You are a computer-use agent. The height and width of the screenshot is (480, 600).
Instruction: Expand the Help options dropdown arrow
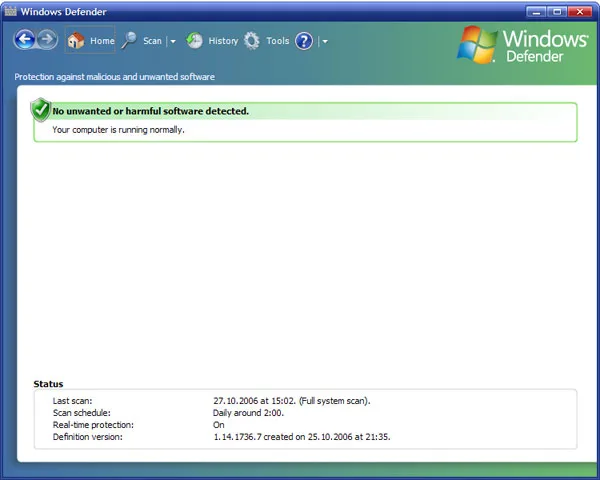(x=325, y=41)
